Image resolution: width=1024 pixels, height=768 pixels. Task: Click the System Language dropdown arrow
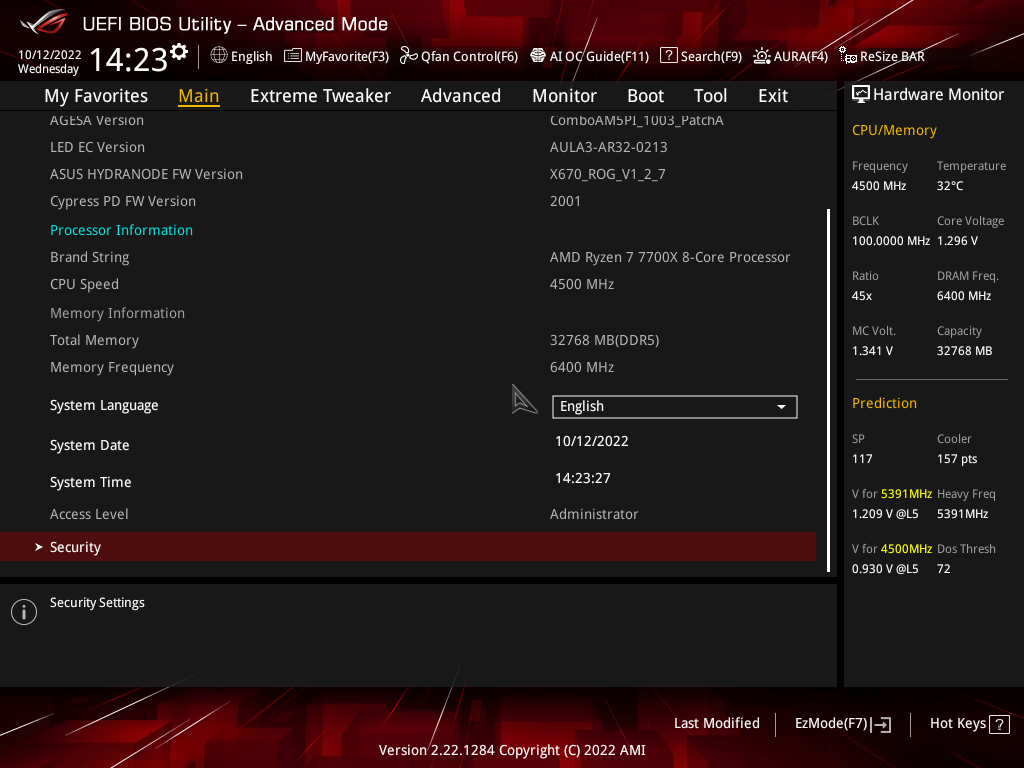781,407
